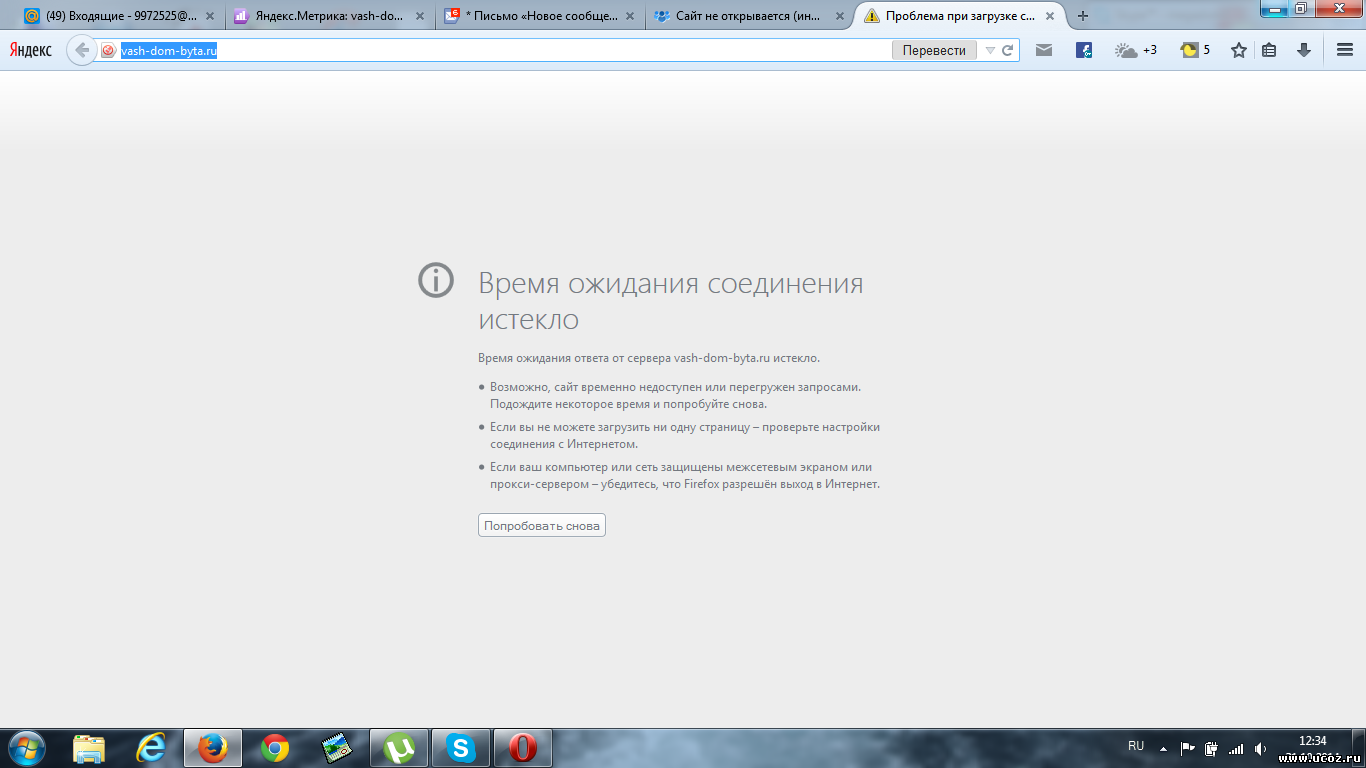
Task: Open the Firefox hamburger menu
Action: pyautogui.click(x=1345, y=50)
